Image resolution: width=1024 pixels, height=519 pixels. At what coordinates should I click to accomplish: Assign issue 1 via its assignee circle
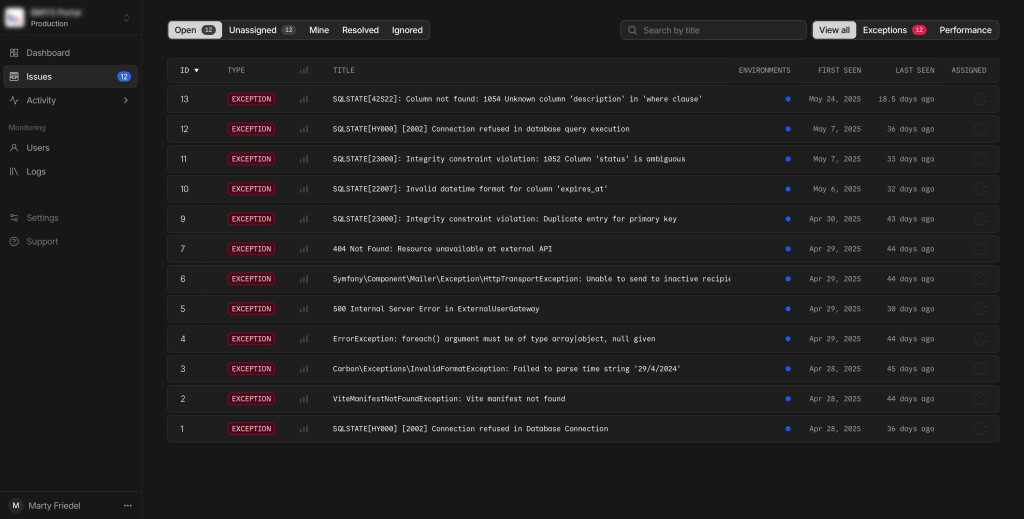980,430
